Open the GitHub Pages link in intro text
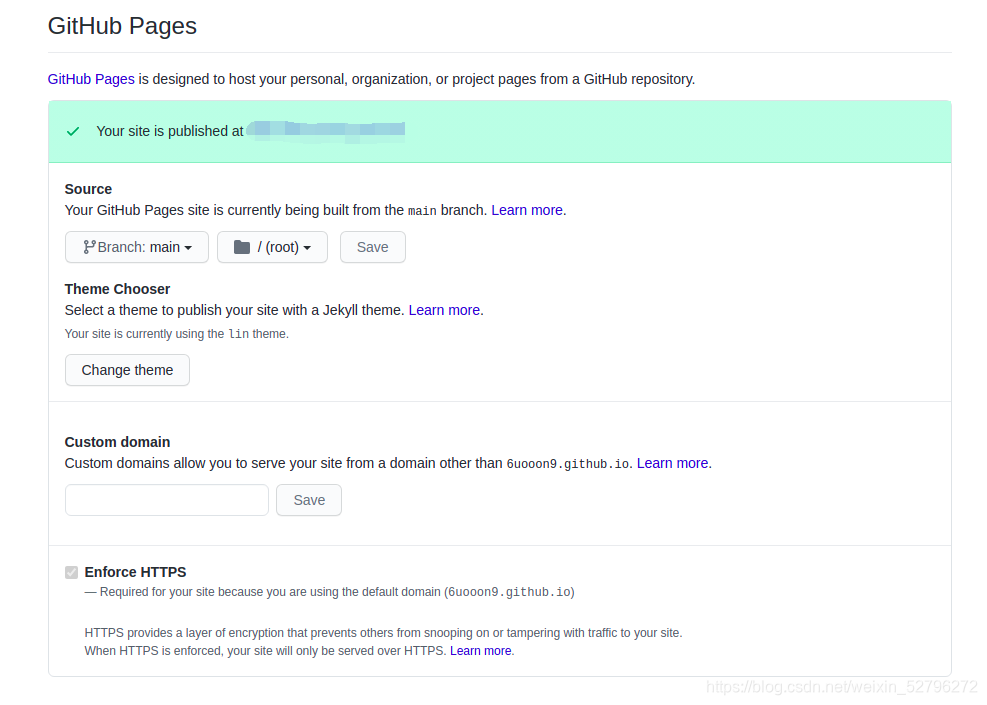Screen dimensions: 987x705 (x=91, y=79)
